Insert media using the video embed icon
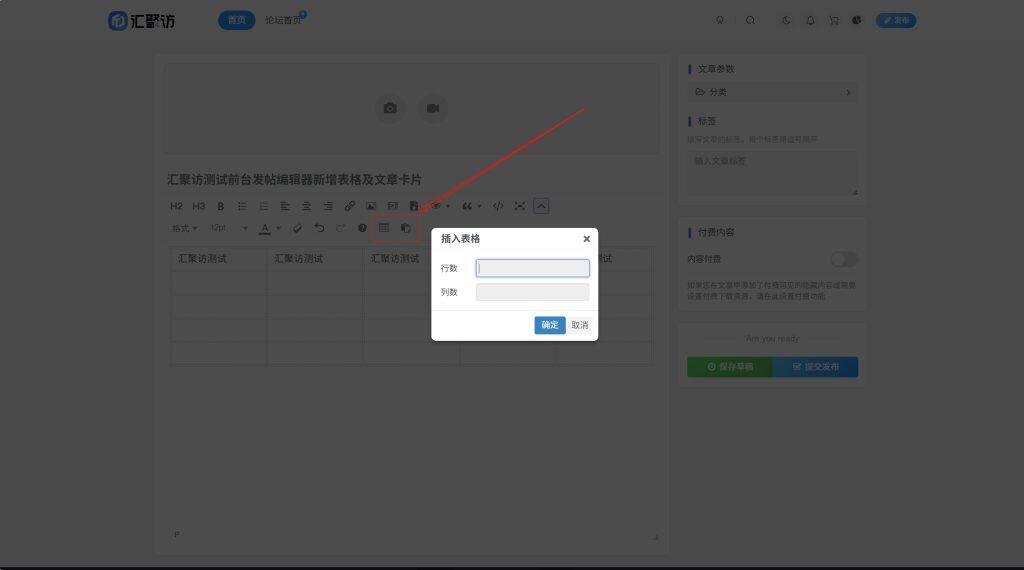Viewport: 1024px width, 570px height. (392, 206)
